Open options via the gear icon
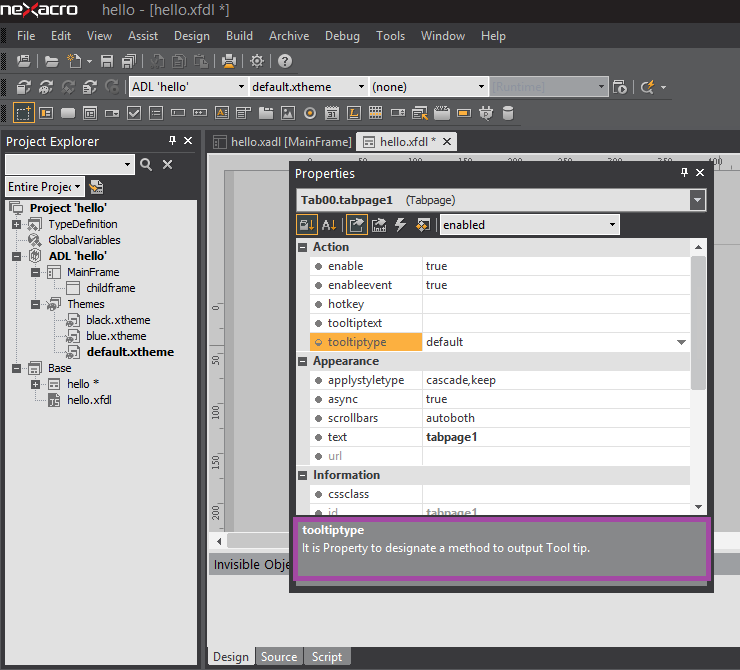740x670 pixels. click(x=257, y=61)
